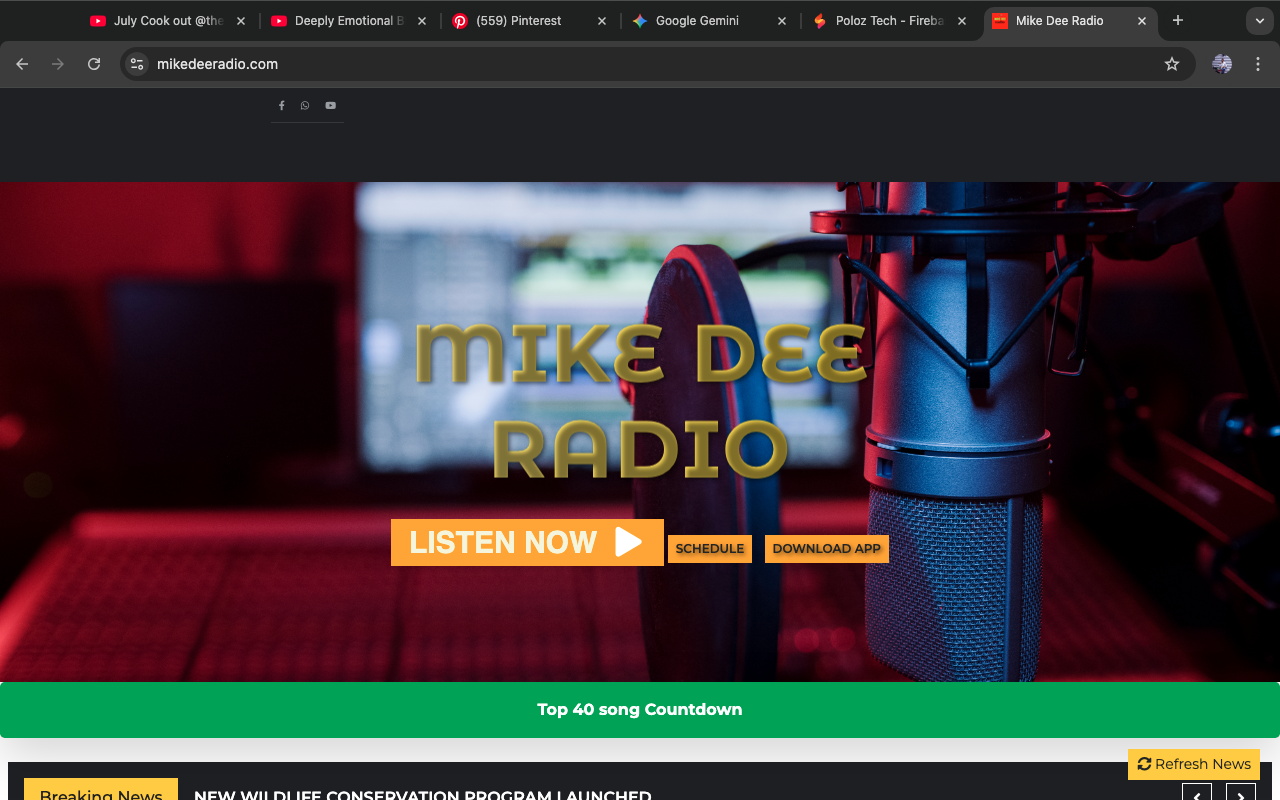Open the YouTube social icon link
This screenshot has height=800, width=1280.
pyautogui.click(x=330, y=105)
